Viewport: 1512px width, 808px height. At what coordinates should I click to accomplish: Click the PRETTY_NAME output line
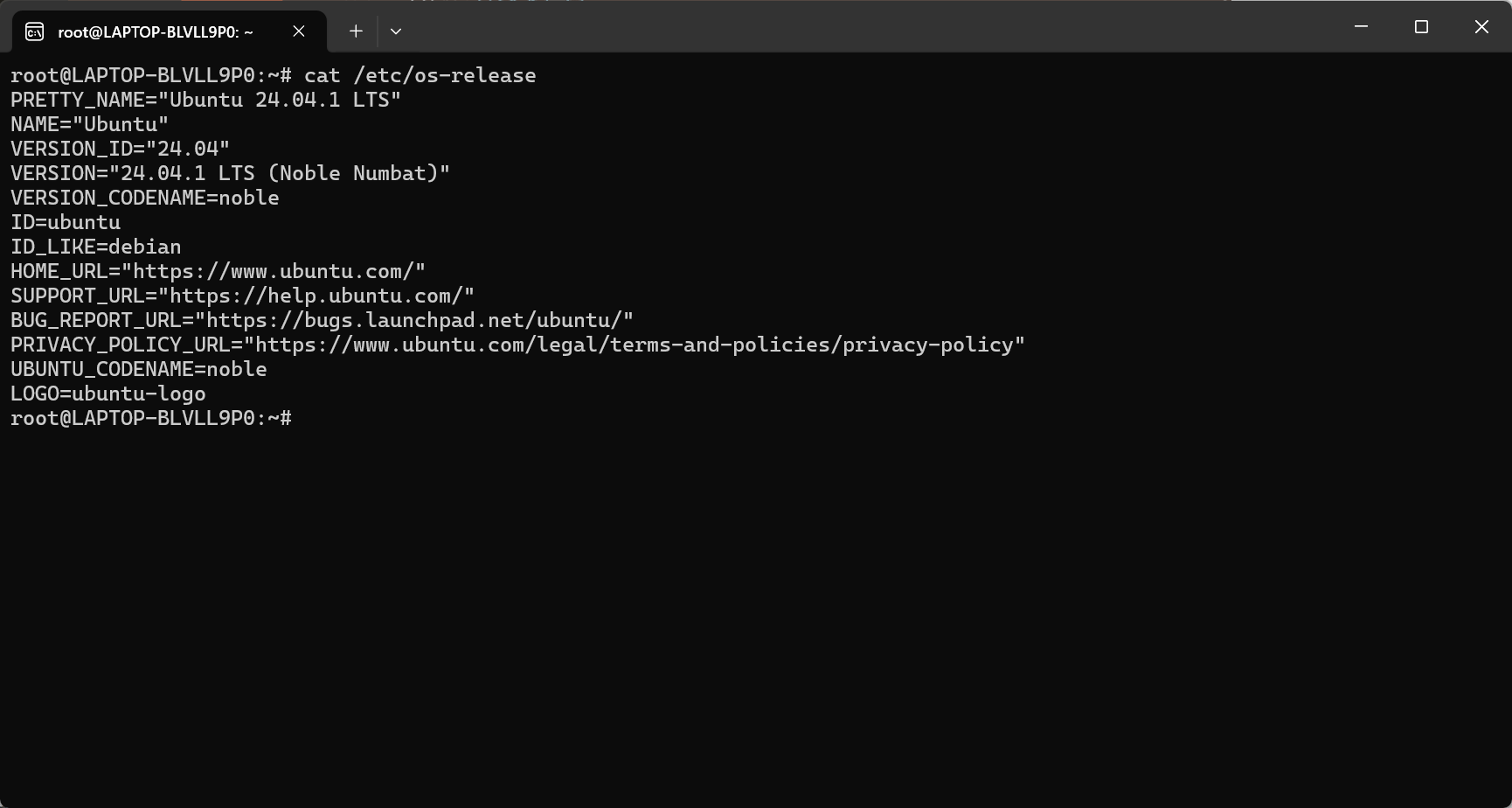(x=205, y=100)
